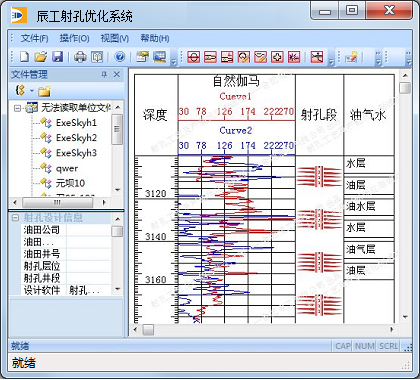Click the 油田公司 value field
This screenshot has height=380, width=420.
[88, 230]
